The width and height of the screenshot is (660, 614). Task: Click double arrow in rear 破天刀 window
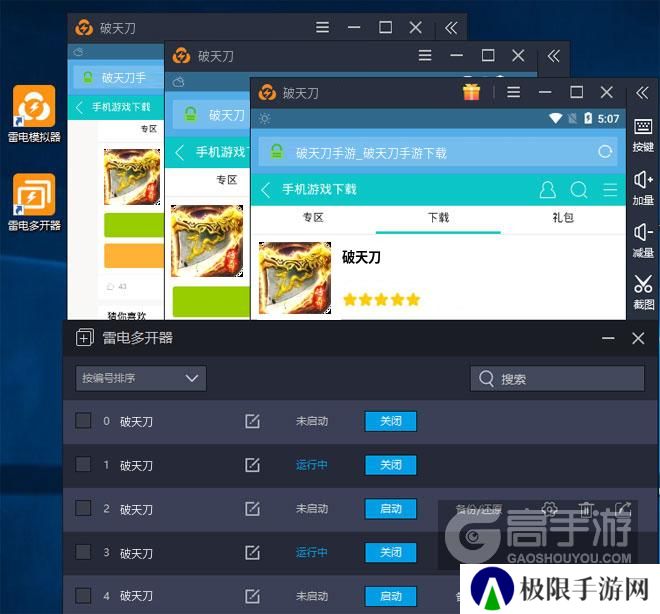click(x=451, y=28)
